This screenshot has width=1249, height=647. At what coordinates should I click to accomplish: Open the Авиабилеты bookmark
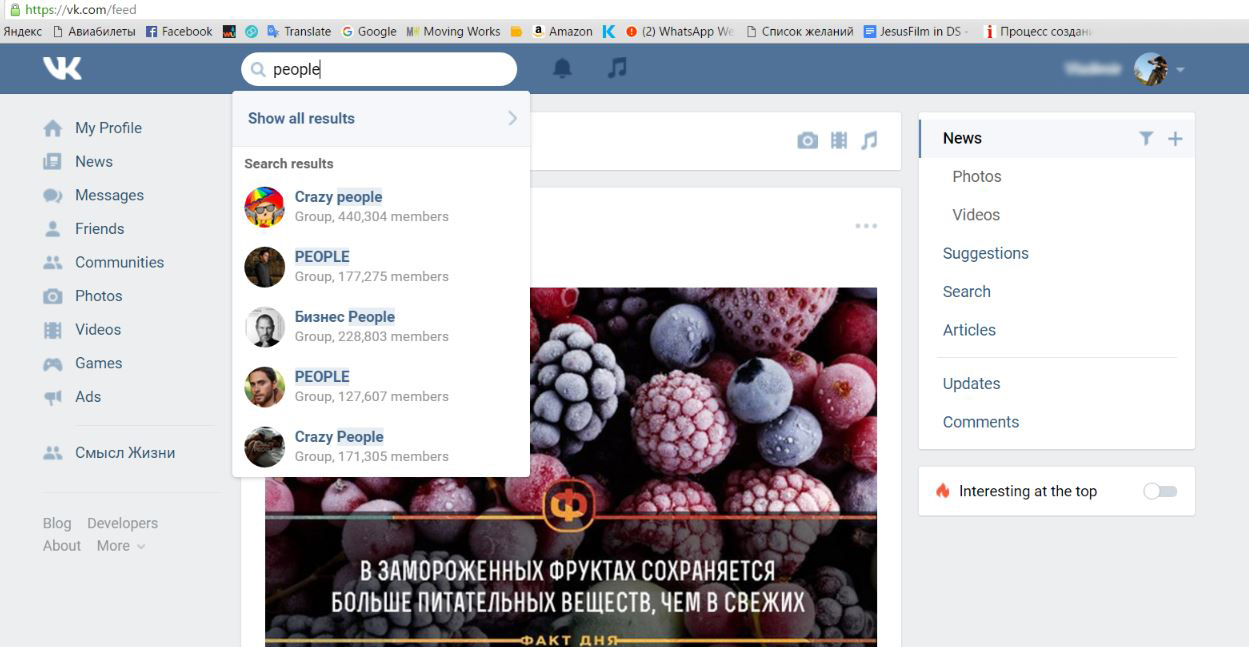pos(94,31)
